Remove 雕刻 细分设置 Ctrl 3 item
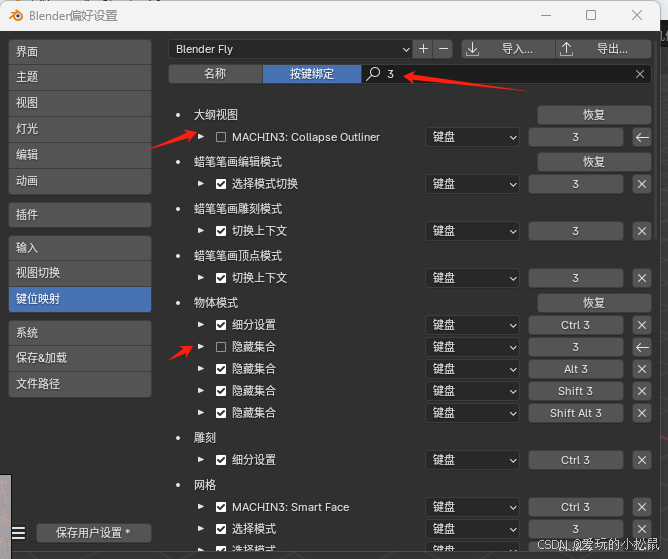 click(642, 460)
